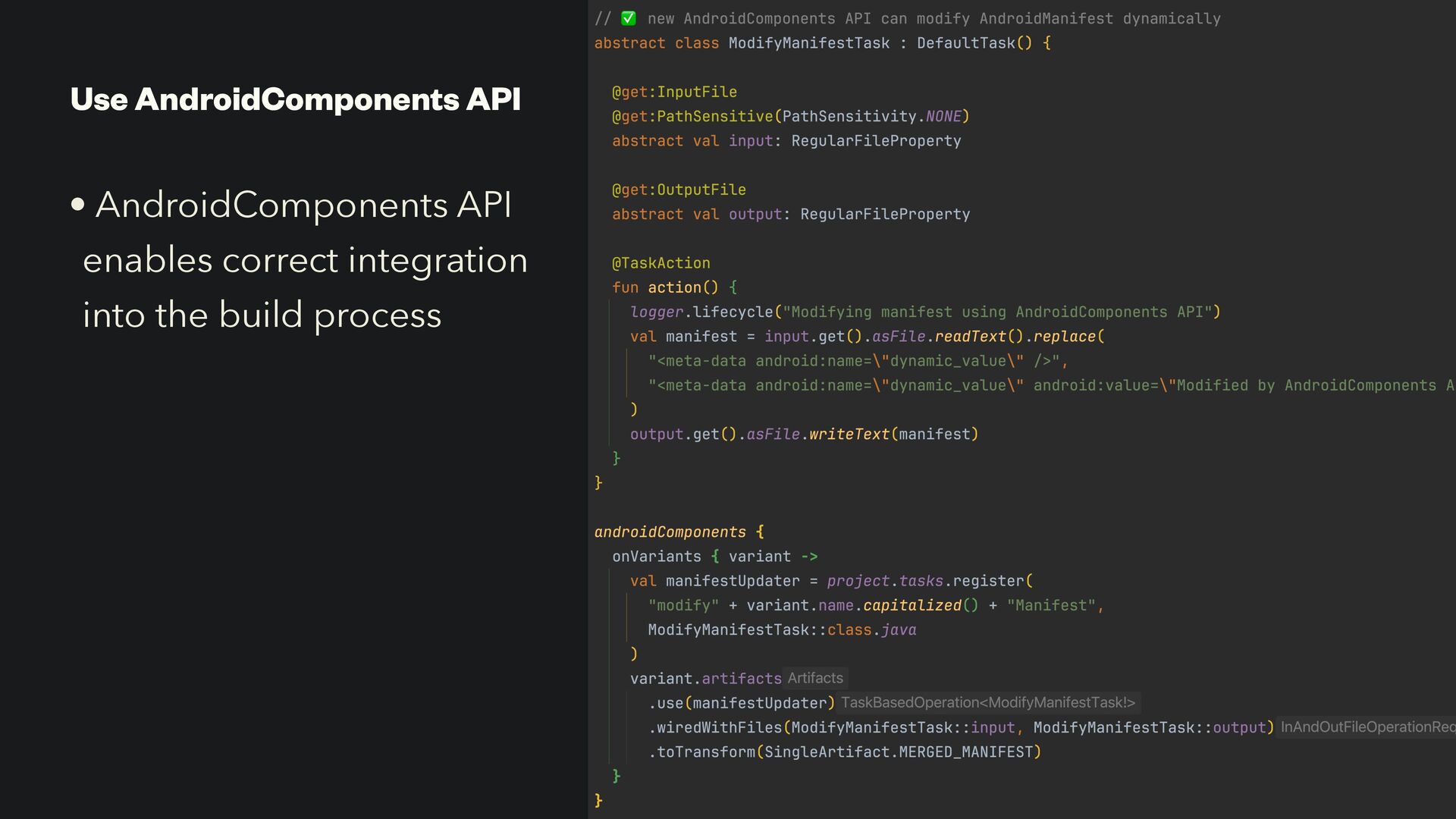Click the '.wiredWithFiles(' call line

pos(961,728)
